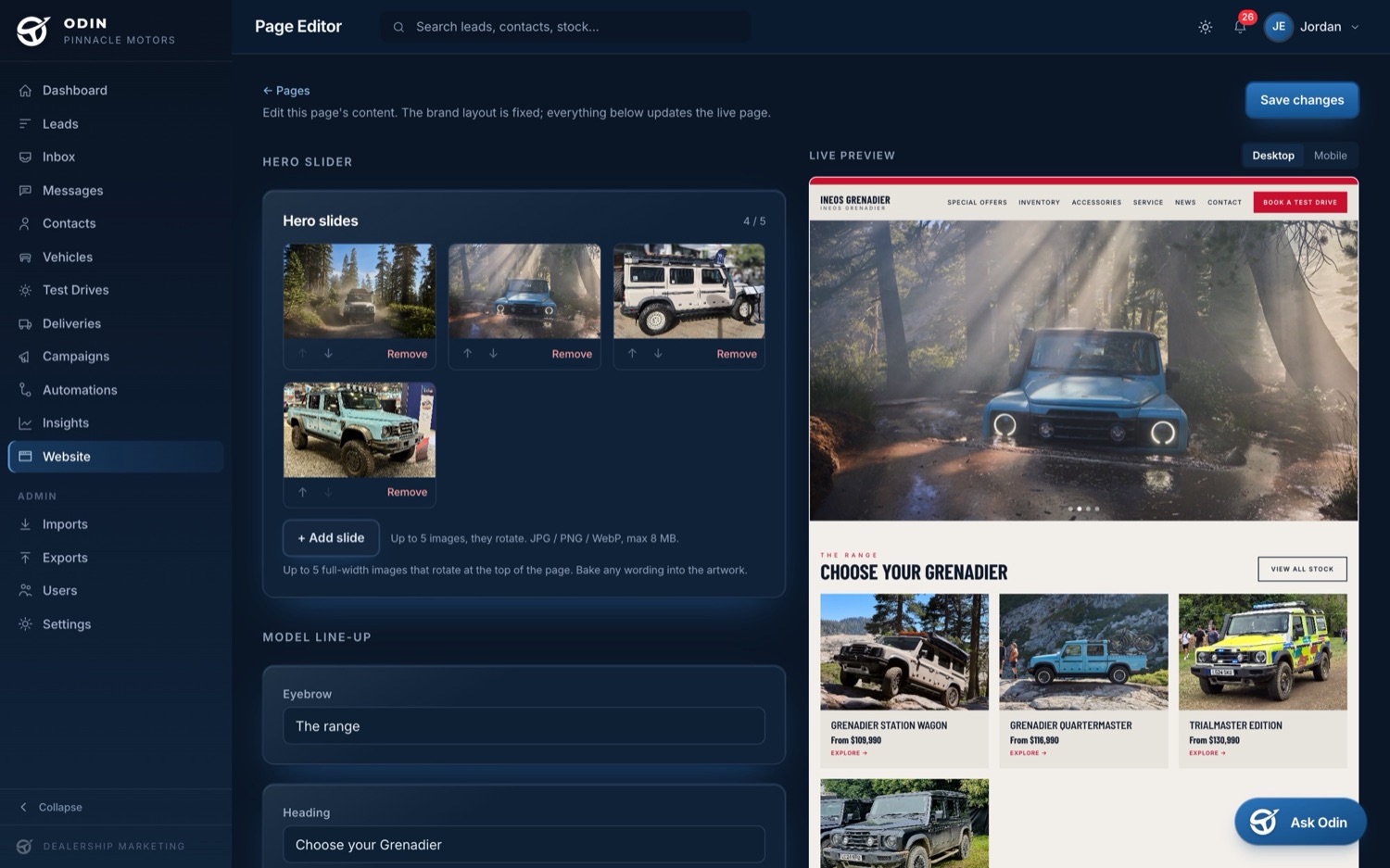Screen dimensions: 1390x868
Task: Open the Leads sidebar item
Action: 116,123
